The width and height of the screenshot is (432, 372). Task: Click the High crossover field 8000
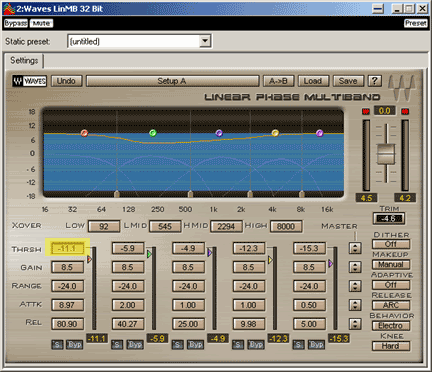[x=286, y=227]
